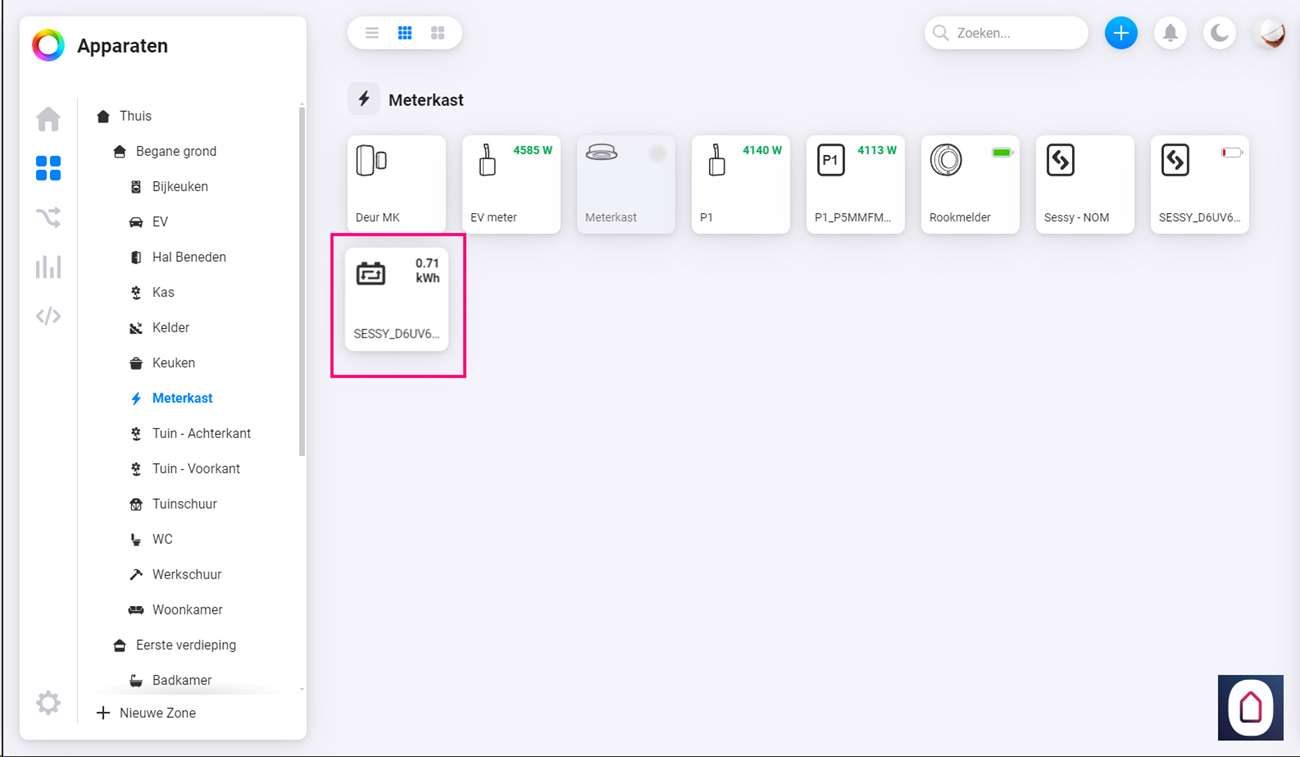Open the SESSY_D6UV6 tile showing 0.71 kWh

[397, 300]
